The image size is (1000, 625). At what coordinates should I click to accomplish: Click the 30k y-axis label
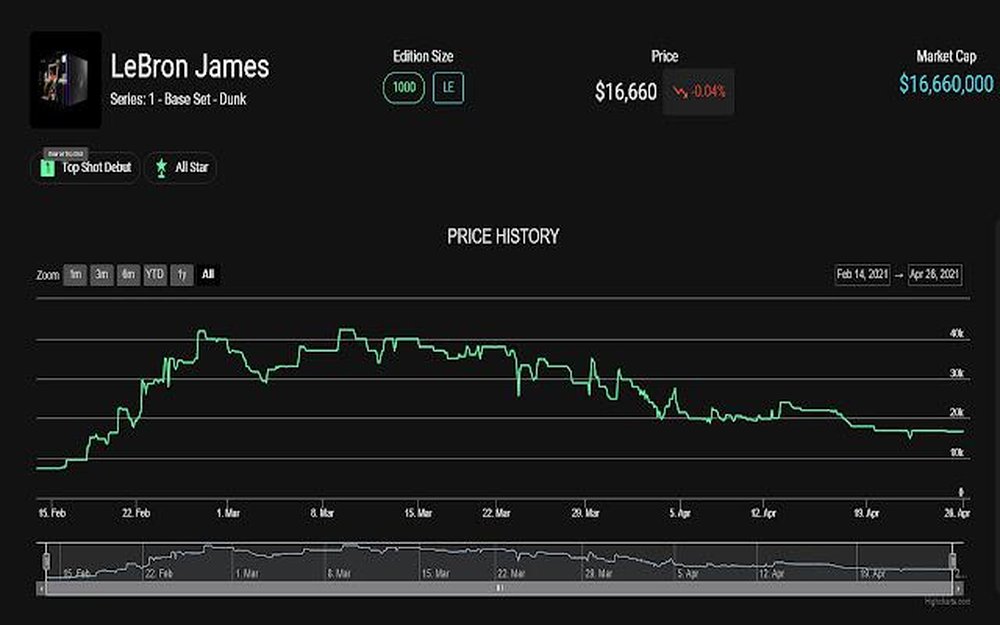[957, 373]
